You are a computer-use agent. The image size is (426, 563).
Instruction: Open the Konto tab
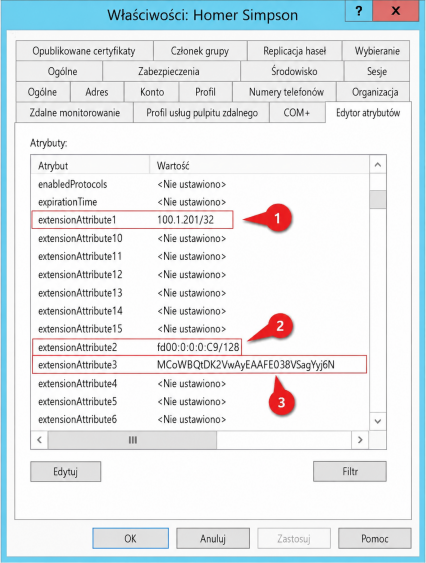pos(152,92)
